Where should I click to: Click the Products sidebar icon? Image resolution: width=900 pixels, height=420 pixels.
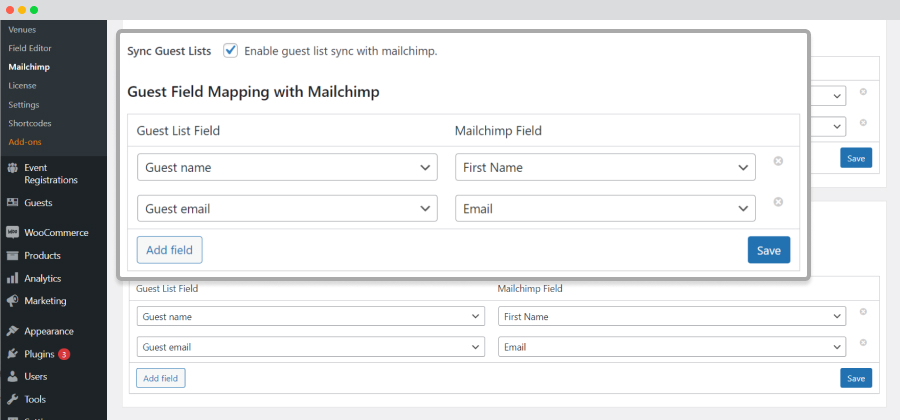click(12, 255)
